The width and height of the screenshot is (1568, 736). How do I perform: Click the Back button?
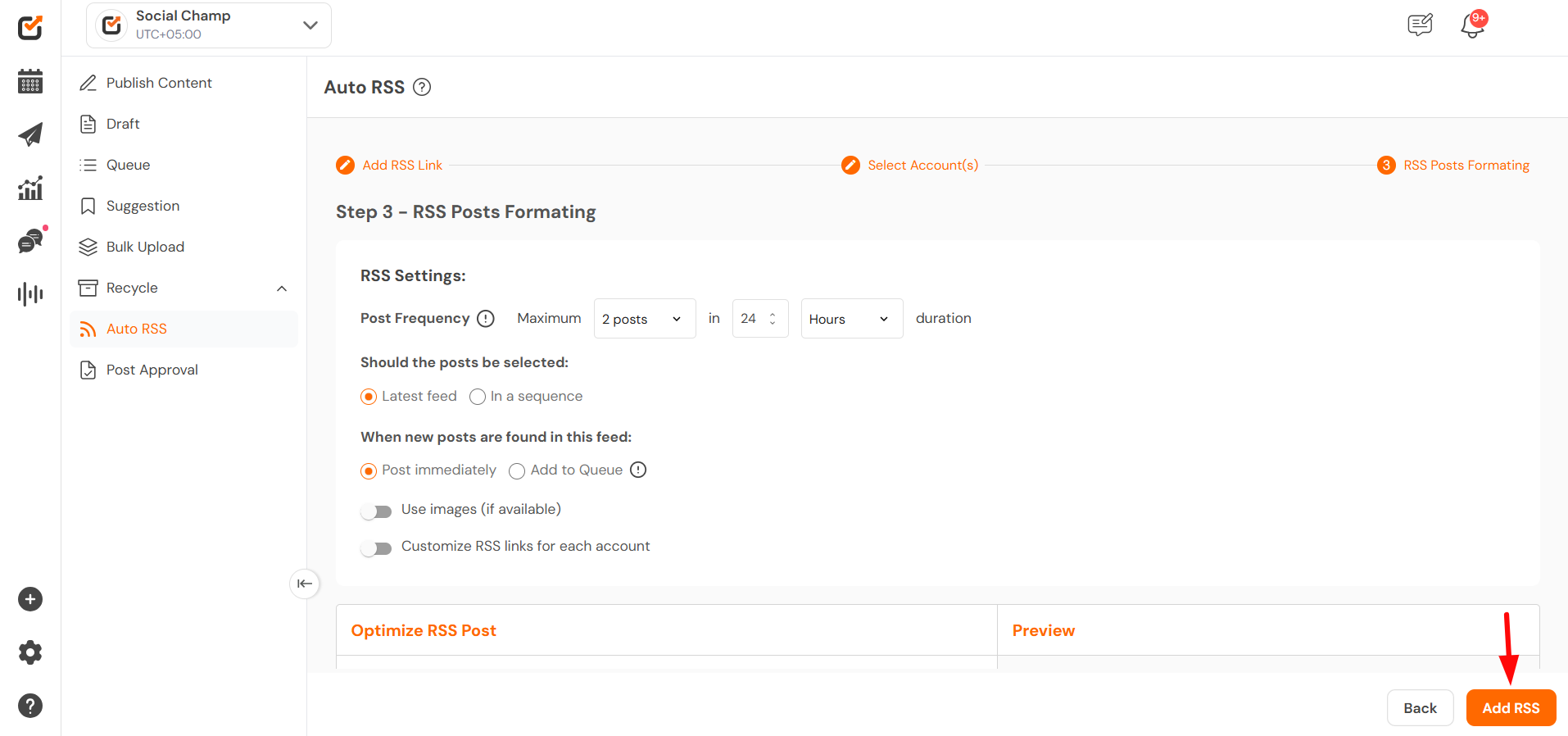[x=1420, y=708]
